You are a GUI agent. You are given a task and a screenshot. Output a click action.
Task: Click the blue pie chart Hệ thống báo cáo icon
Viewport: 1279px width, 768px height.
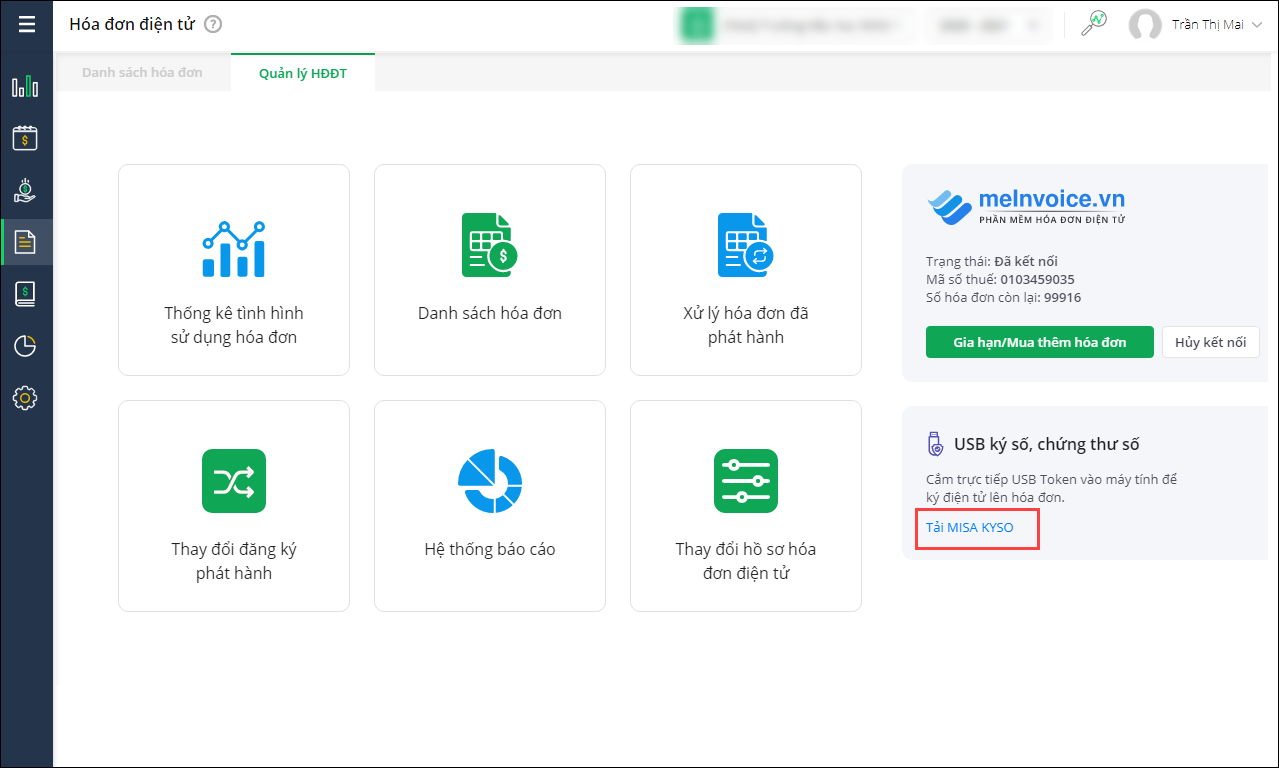pyautogui.click(x=490, y=481)
